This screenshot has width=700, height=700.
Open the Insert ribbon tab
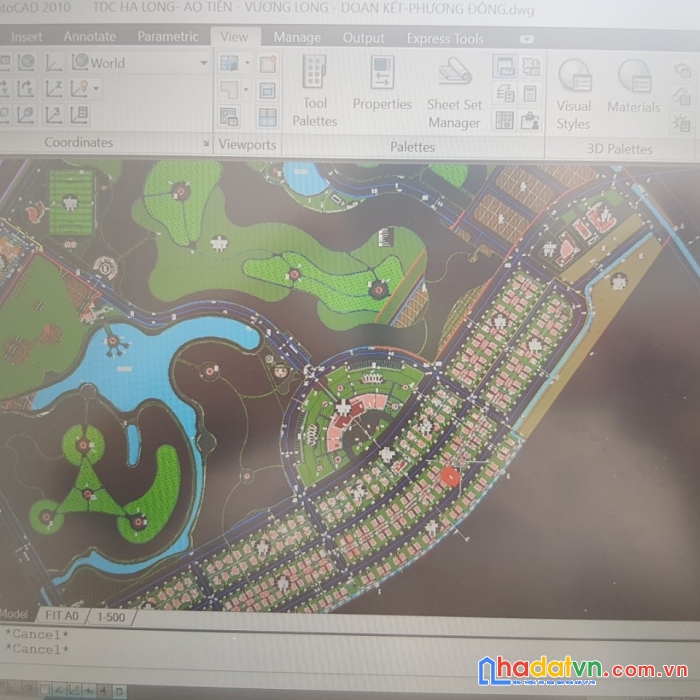[x=26, y=37]
